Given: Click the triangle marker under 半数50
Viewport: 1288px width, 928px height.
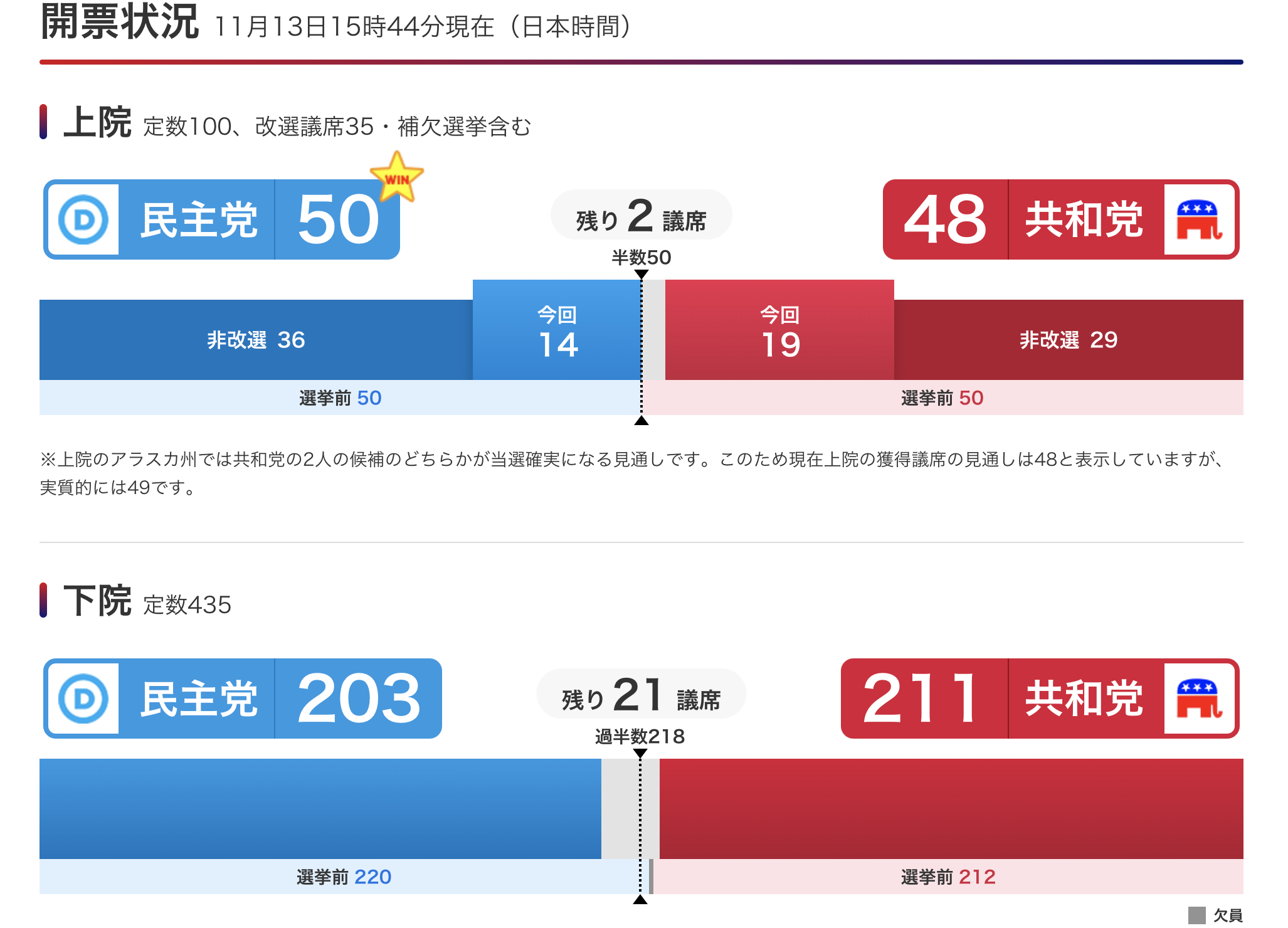Looking at the screenshot, I should [x=641, y=274].
